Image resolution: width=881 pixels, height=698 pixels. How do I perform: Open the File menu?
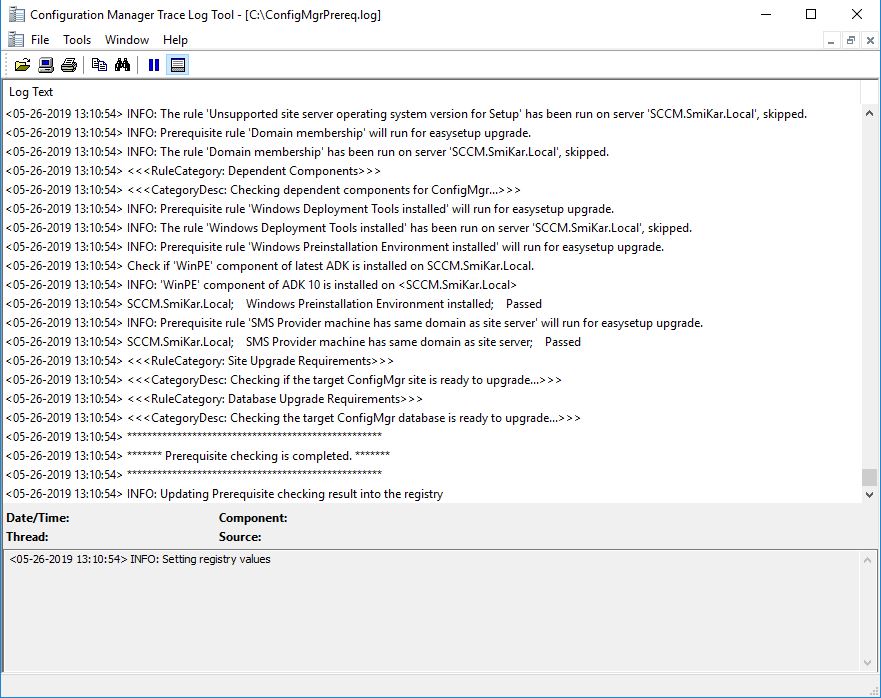point(40,40)
